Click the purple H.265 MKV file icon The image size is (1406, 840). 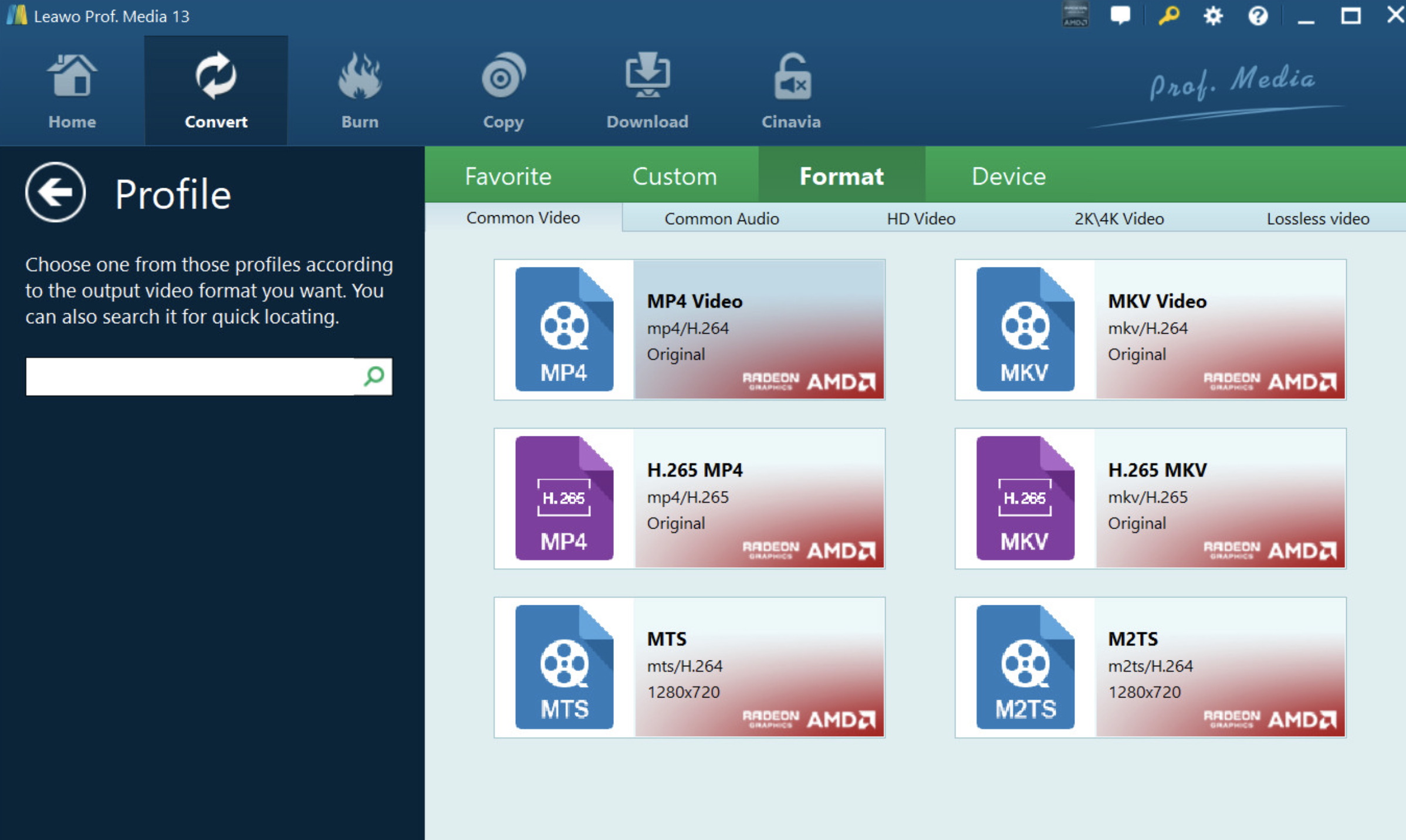click(1025, 498)
